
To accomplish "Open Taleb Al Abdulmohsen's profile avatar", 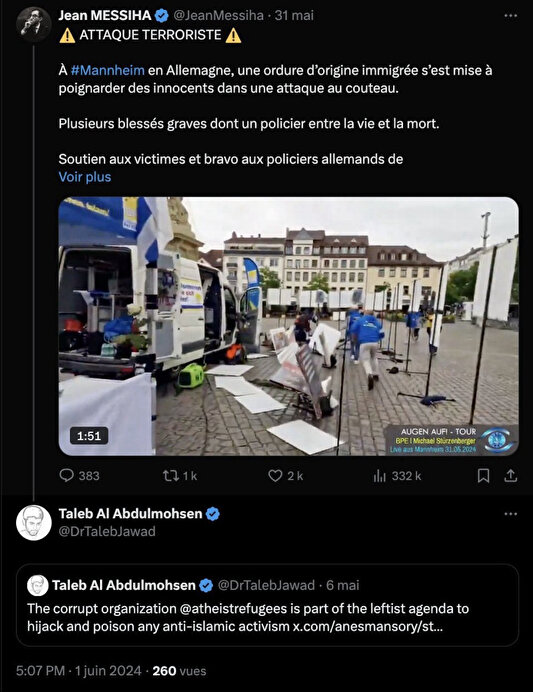I will 34,523.
